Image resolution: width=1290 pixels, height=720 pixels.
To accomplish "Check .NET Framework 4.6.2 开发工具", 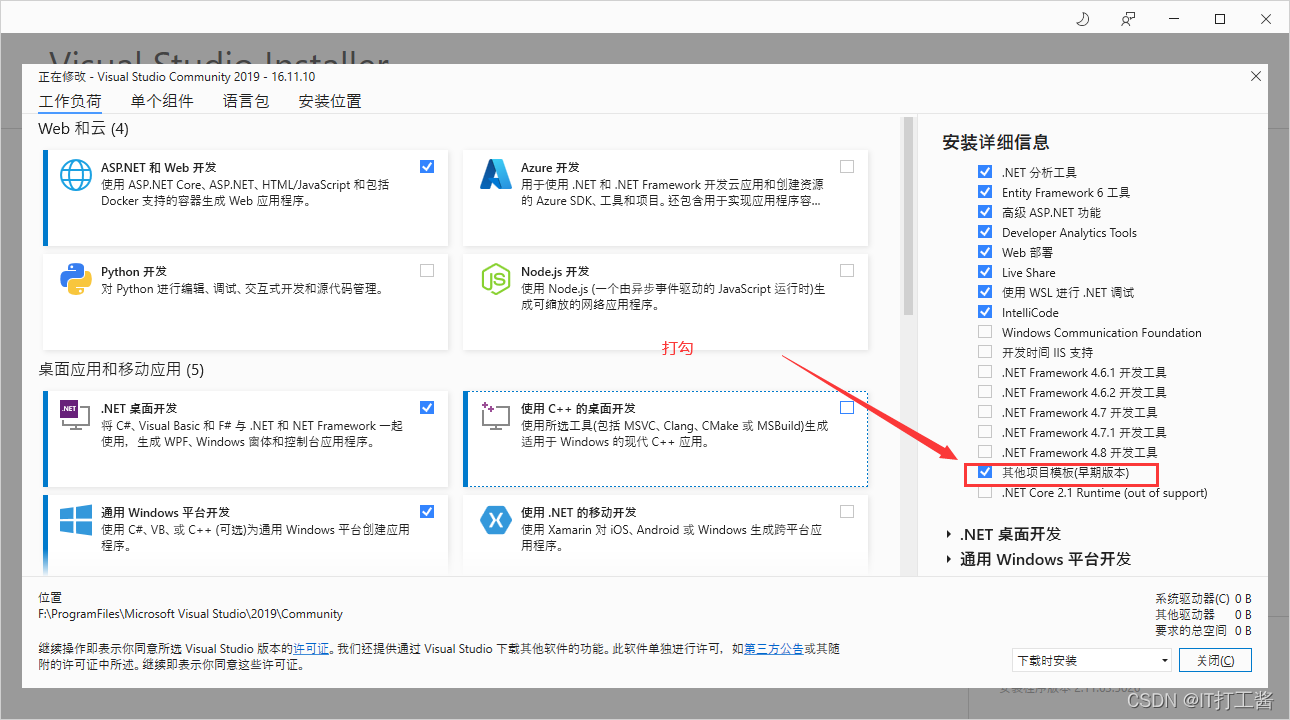I will point(985,392).
